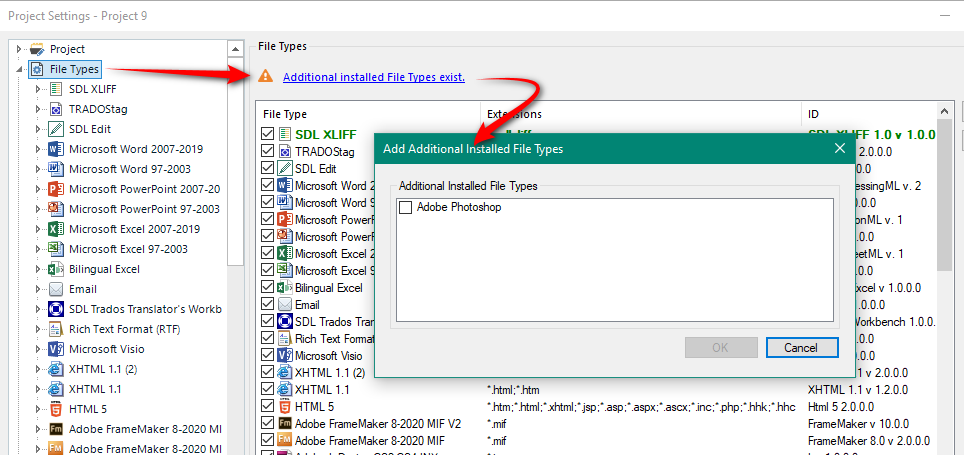Image resolution: width=964 pixels, height=455 pixels.
Task: Collapse the File Types tree node
Action: pos(18,69)
